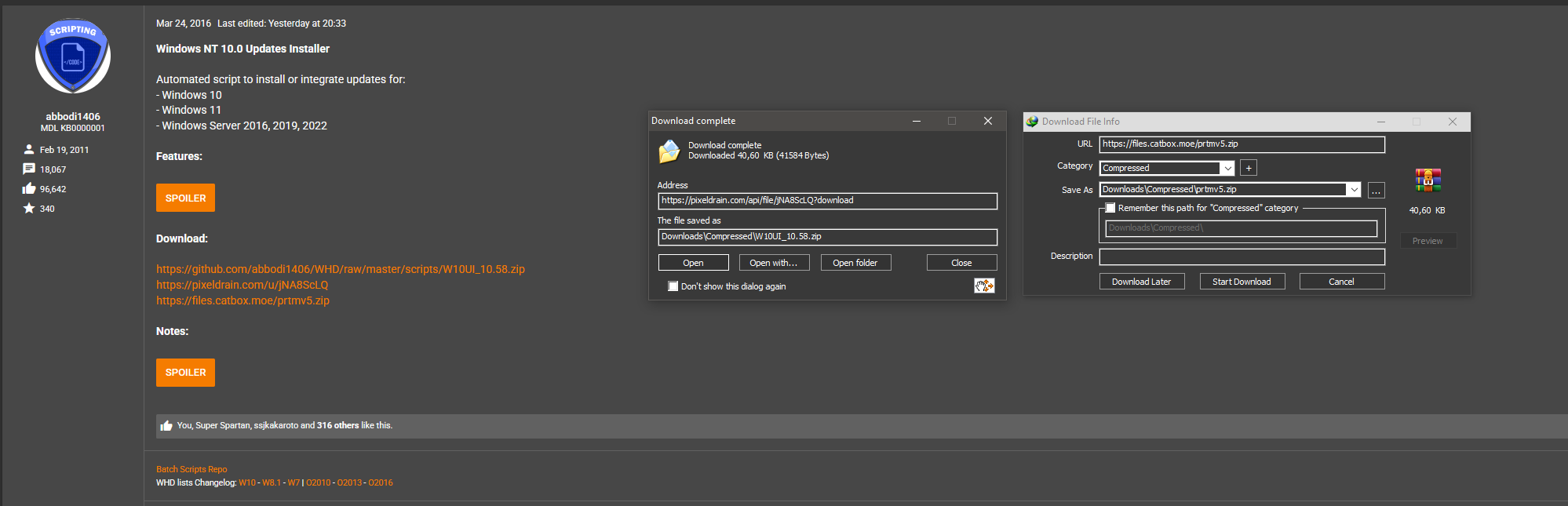Click the WinRAR archive icon in Download File Info
The image size is (1568, 506).
click(1428, 180)
